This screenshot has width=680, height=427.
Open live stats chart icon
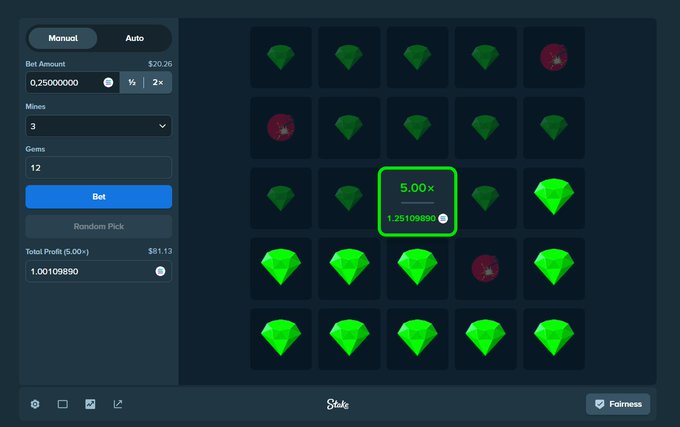[90, 404]
